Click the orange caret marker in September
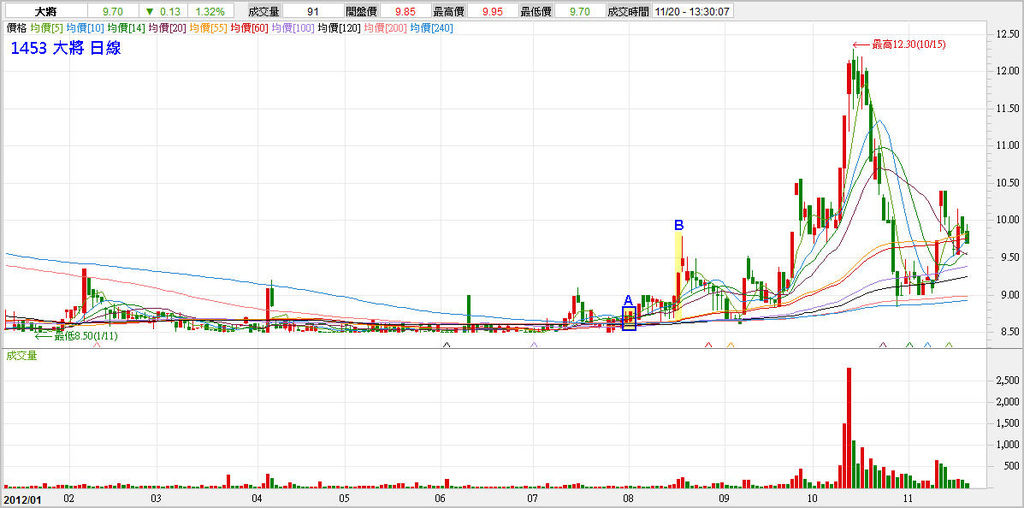 pos(730,344)
